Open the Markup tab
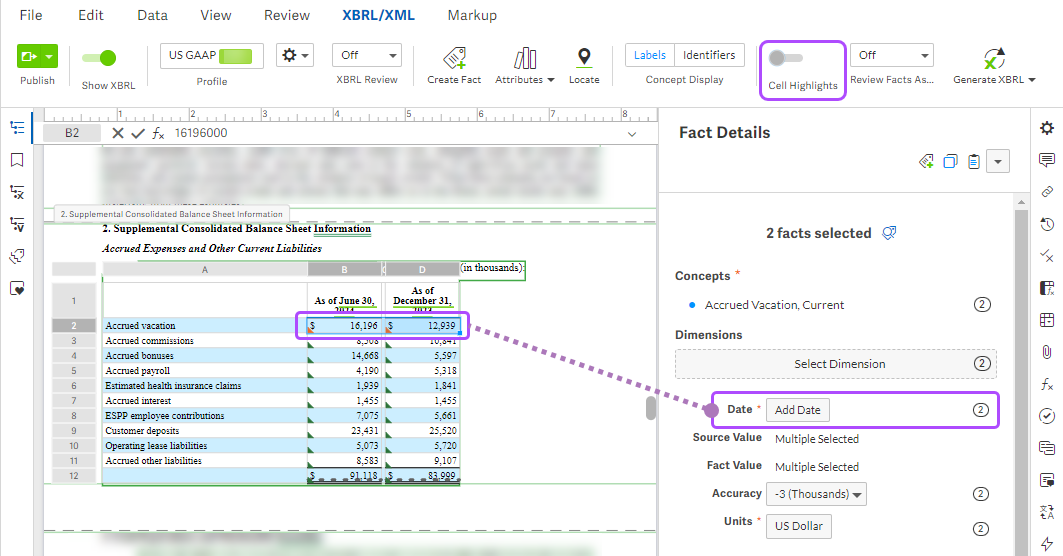Image resolution: width=1063 pixels, height=556 pixels. tap(472, 15)
